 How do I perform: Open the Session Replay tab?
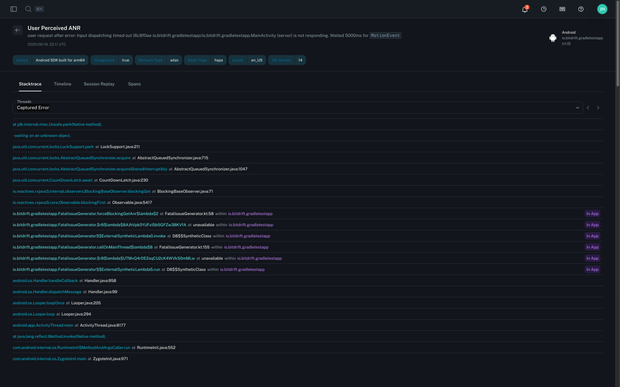point(99,84)
